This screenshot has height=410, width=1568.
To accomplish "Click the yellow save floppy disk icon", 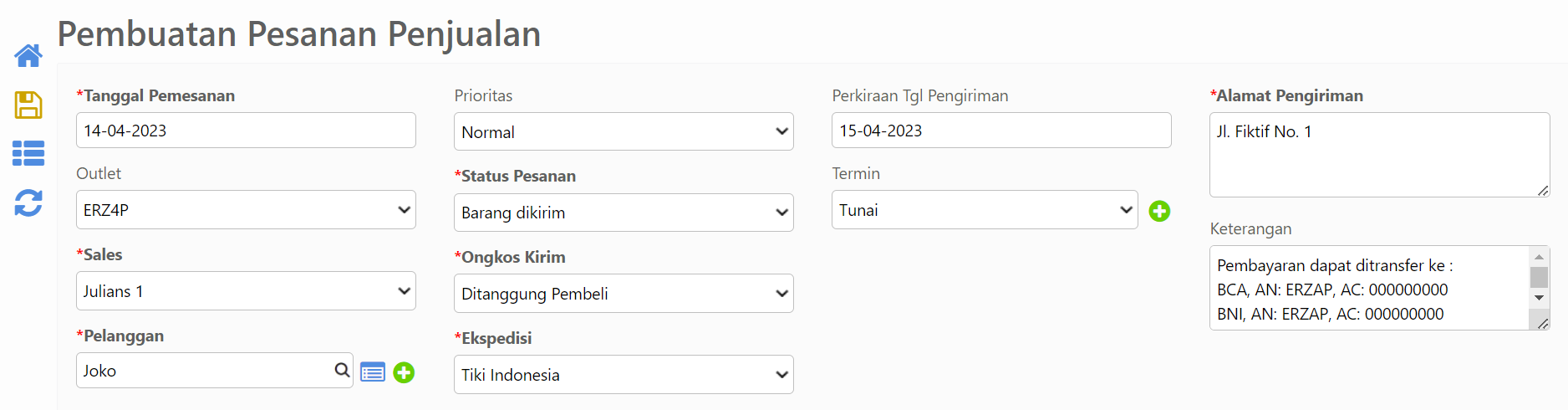I will click(28, 105).
